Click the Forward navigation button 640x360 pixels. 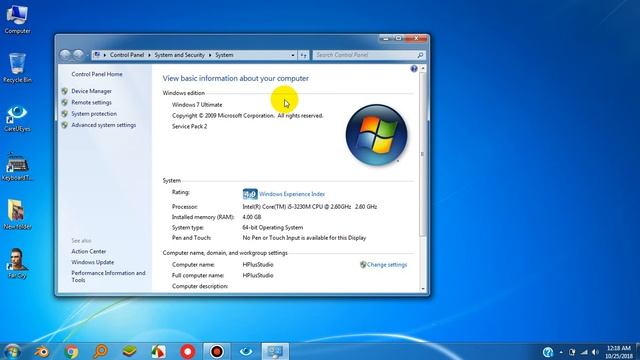(x=78, y=55)
